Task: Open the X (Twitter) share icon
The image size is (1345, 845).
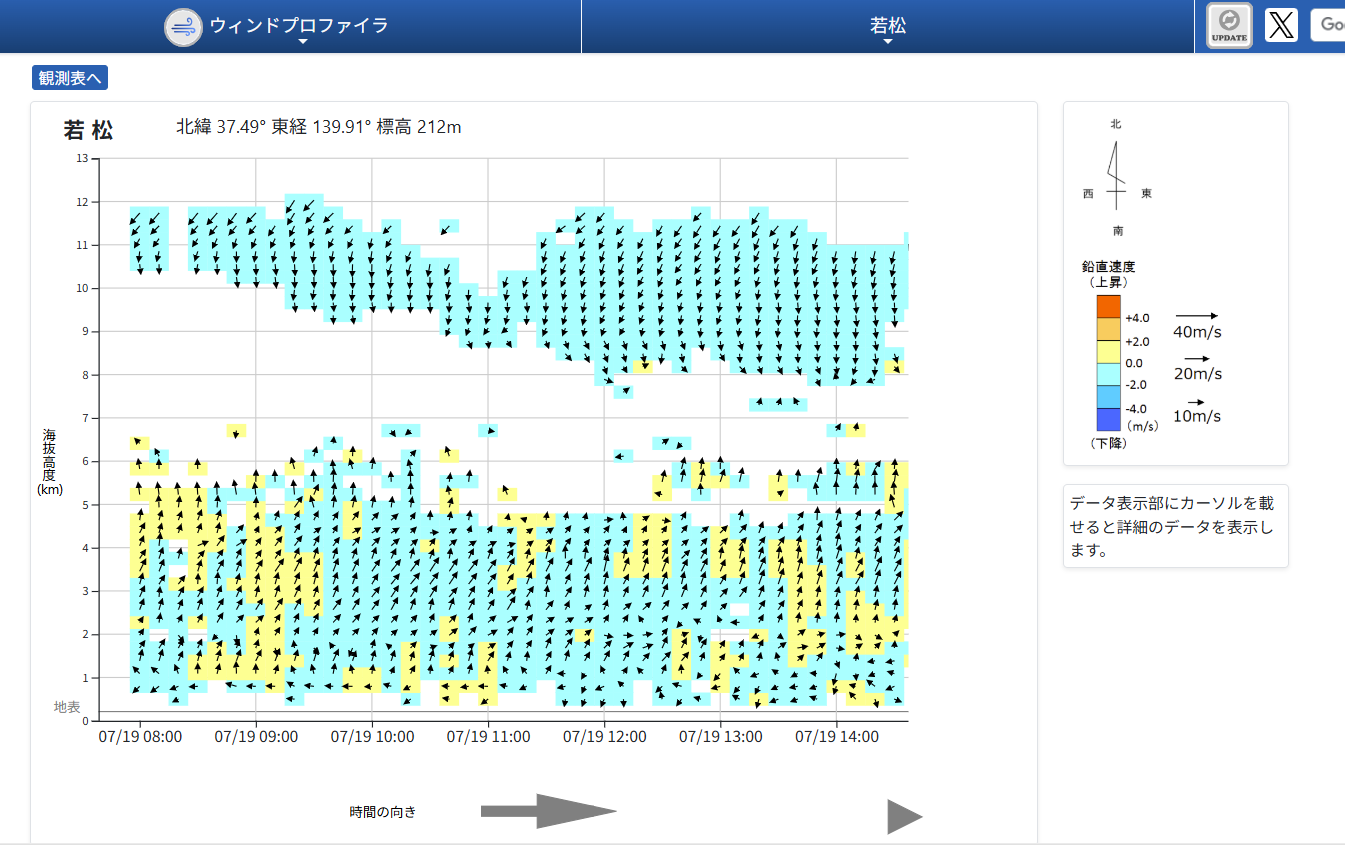Action: coord(1281,25)
